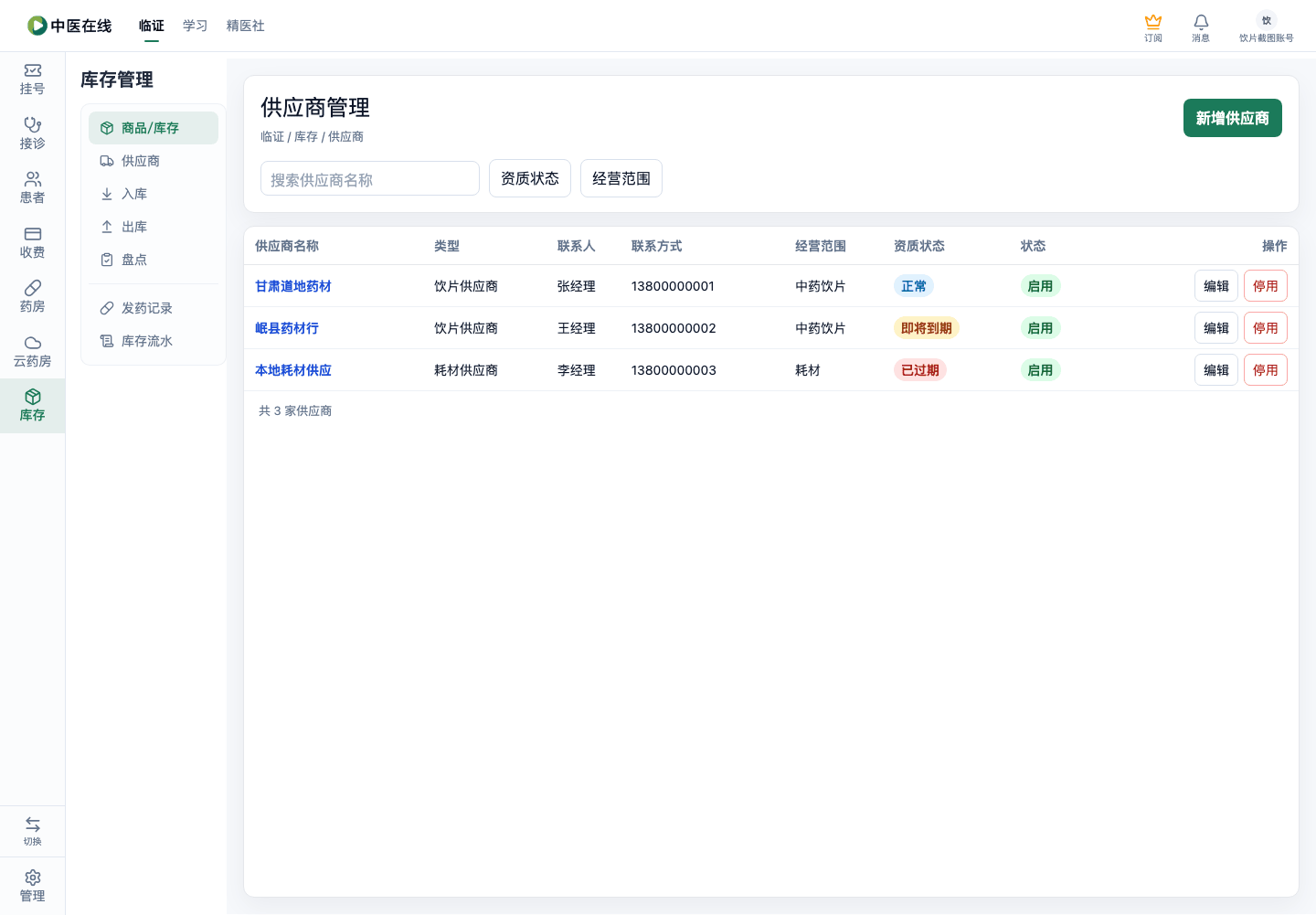The height and width of the screenshot is (915, 1316).
Task: Open the 本地耗材供应 supplier link
Action: click(293, 370)
